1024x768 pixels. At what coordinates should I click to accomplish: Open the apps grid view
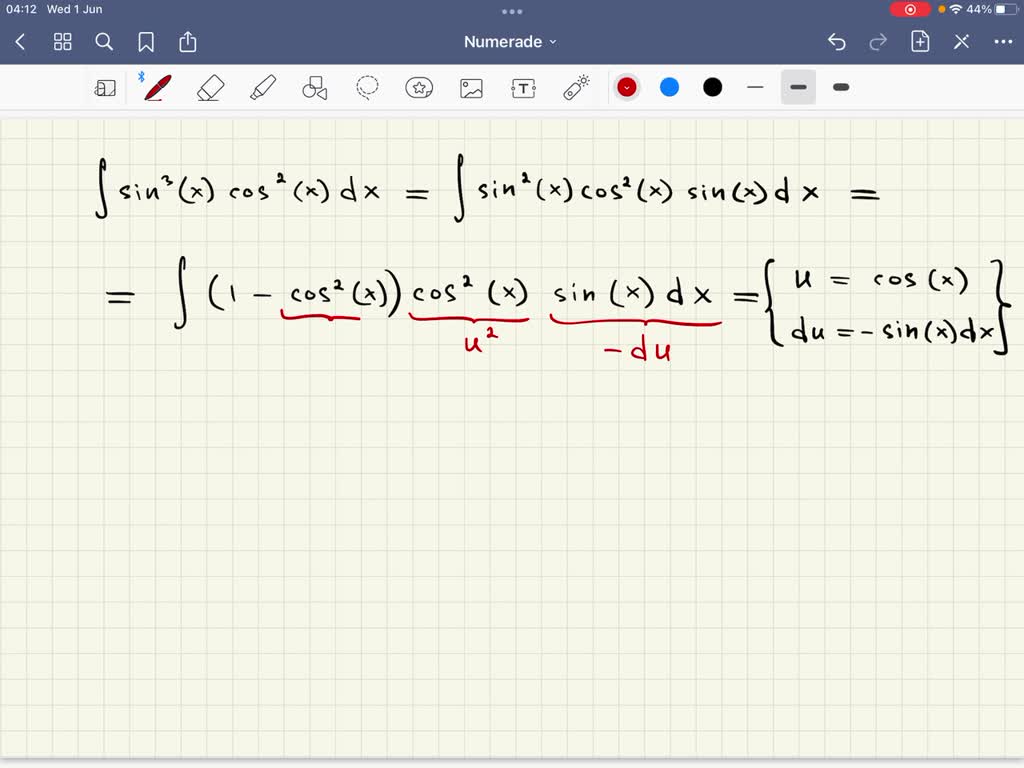62,42
